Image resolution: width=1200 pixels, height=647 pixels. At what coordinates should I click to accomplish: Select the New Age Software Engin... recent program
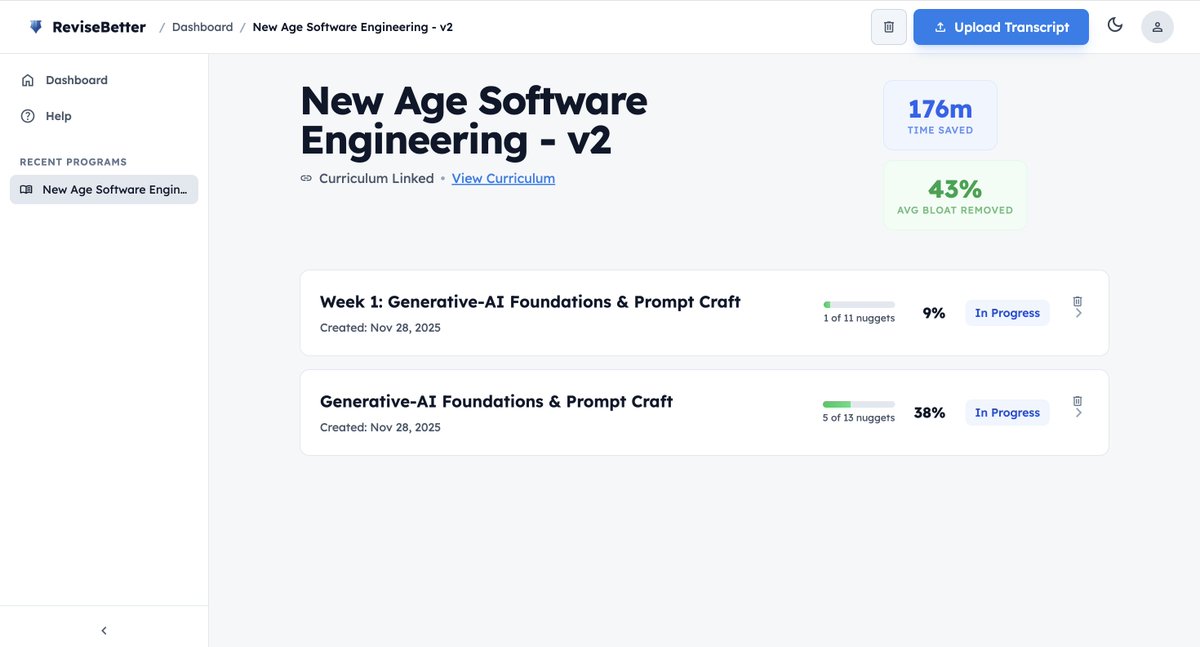pos(104,189)
